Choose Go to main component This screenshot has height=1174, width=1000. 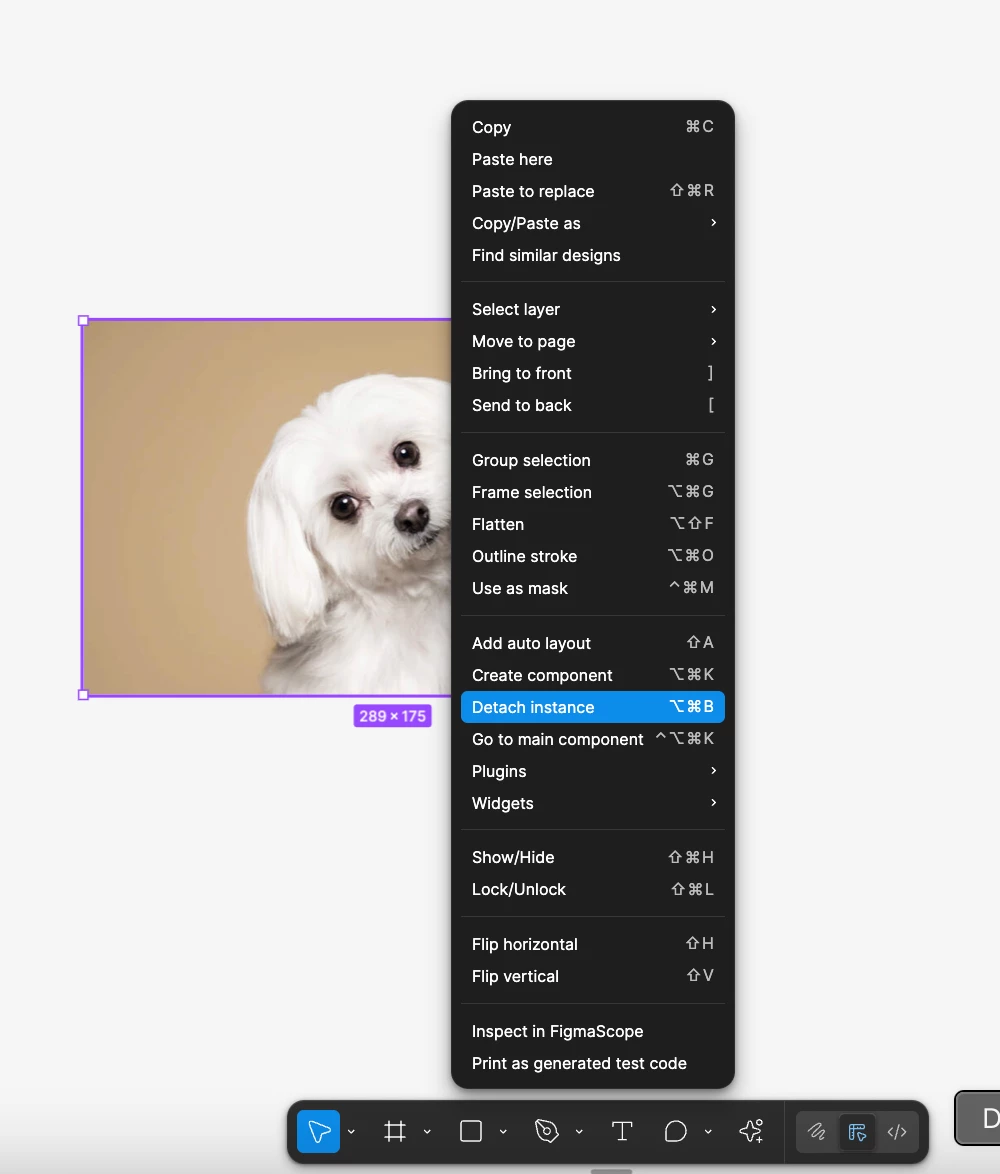click(593, 739)
